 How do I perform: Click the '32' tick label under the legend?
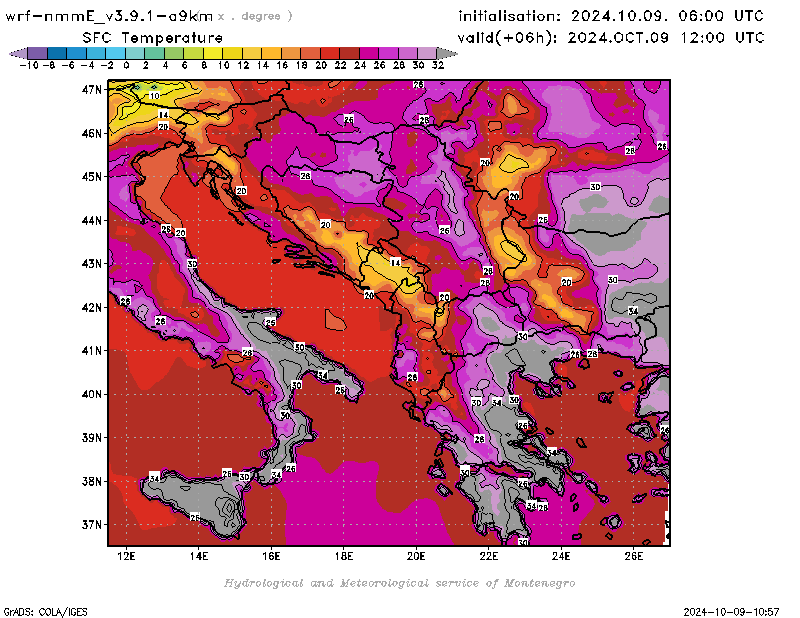click(x=438, y=65)
